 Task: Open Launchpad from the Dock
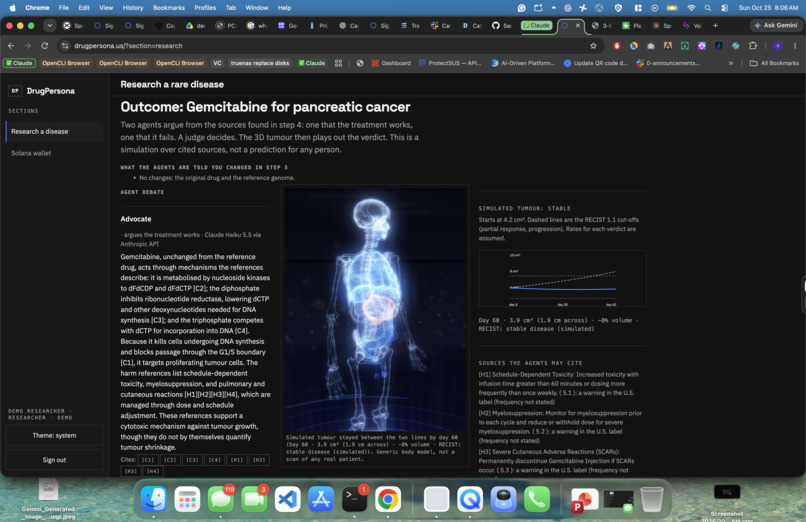tap(187, 498)
